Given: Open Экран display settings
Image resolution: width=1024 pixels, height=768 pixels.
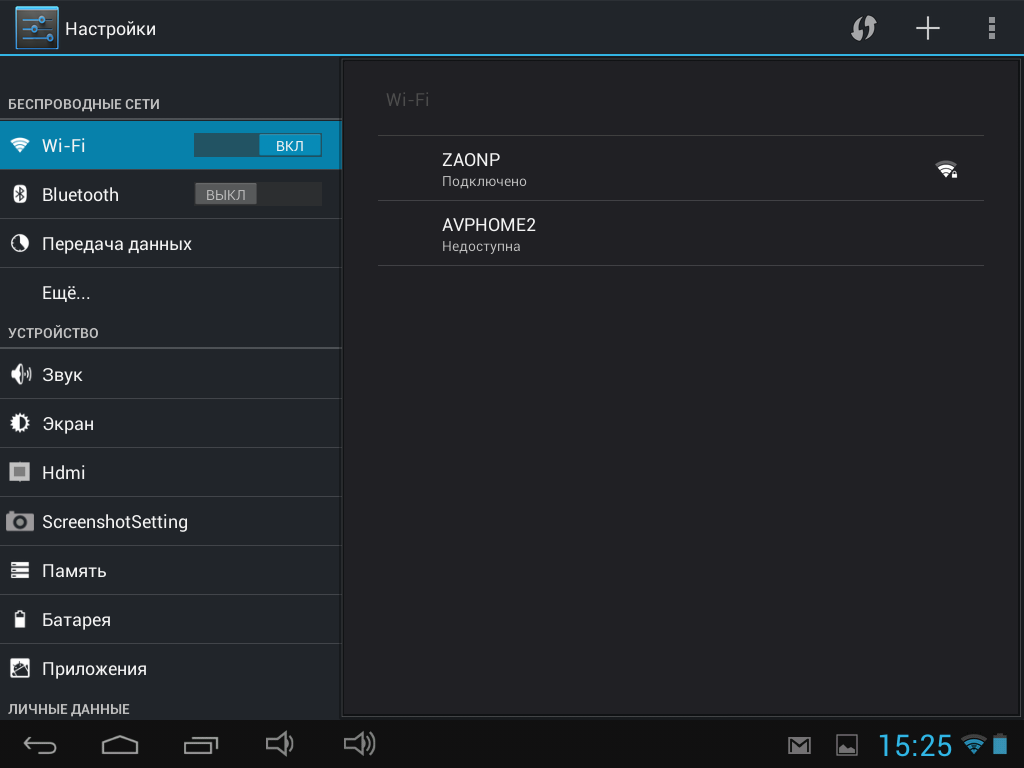Looking at the screenshot, I should point(170,423).
